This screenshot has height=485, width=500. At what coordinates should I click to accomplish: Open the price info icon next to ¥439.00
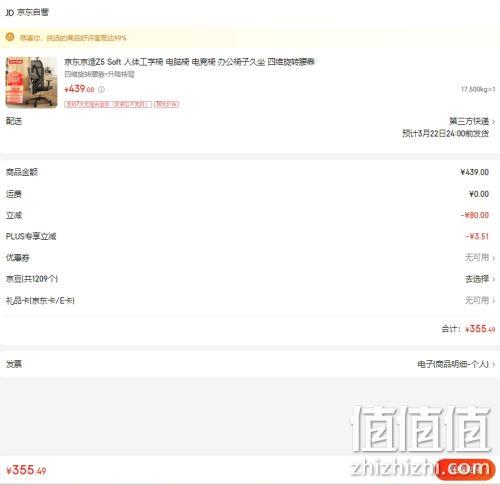click(101, 89)
